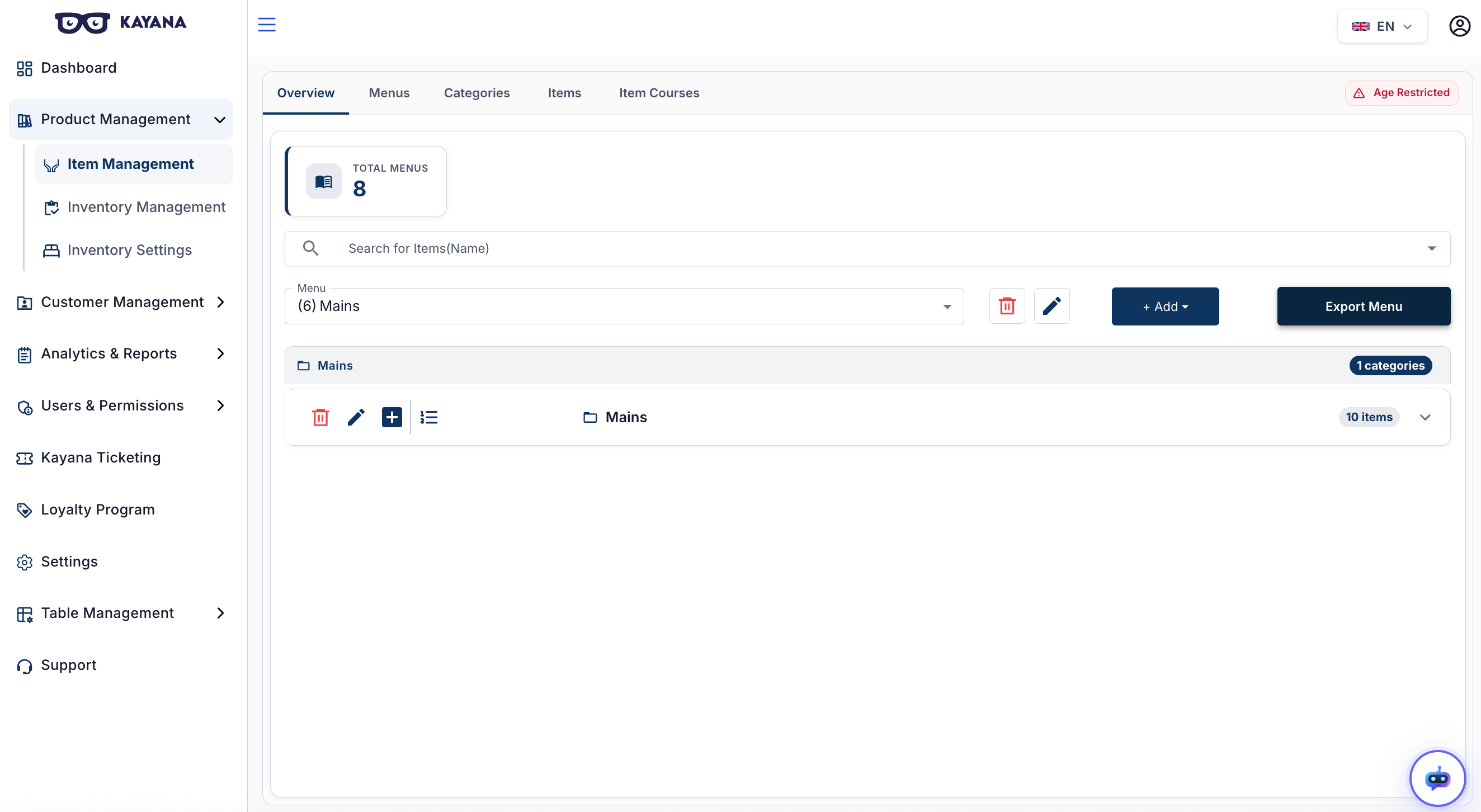Switch to the Overview tab
The width and height of the screenshot is (1481, 812).
(x=305, y=92)
